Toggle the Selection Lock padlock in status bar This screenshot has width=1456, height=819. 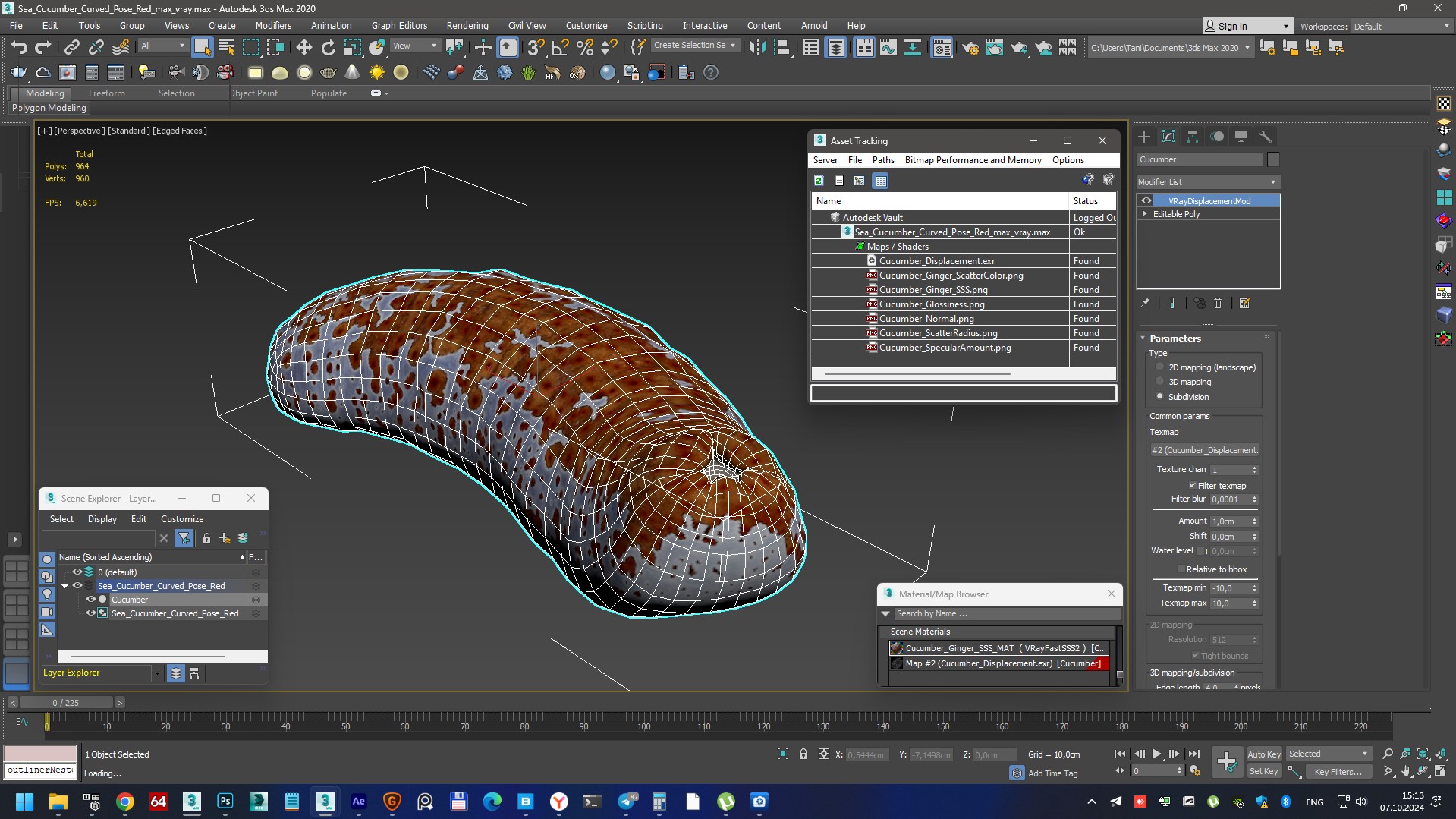803,754
